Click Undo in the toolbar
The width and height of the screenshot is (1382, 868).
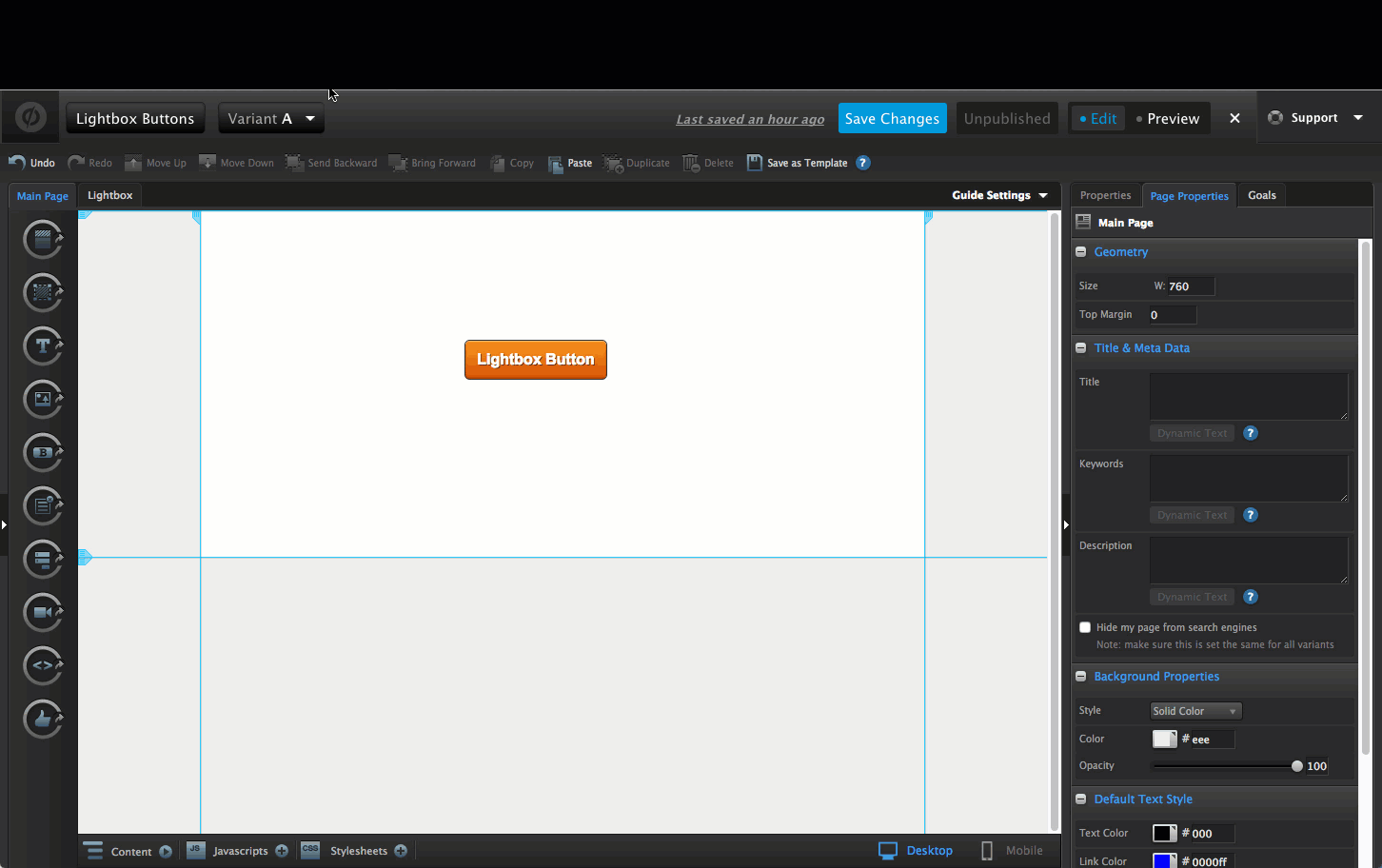coord(31,162)
